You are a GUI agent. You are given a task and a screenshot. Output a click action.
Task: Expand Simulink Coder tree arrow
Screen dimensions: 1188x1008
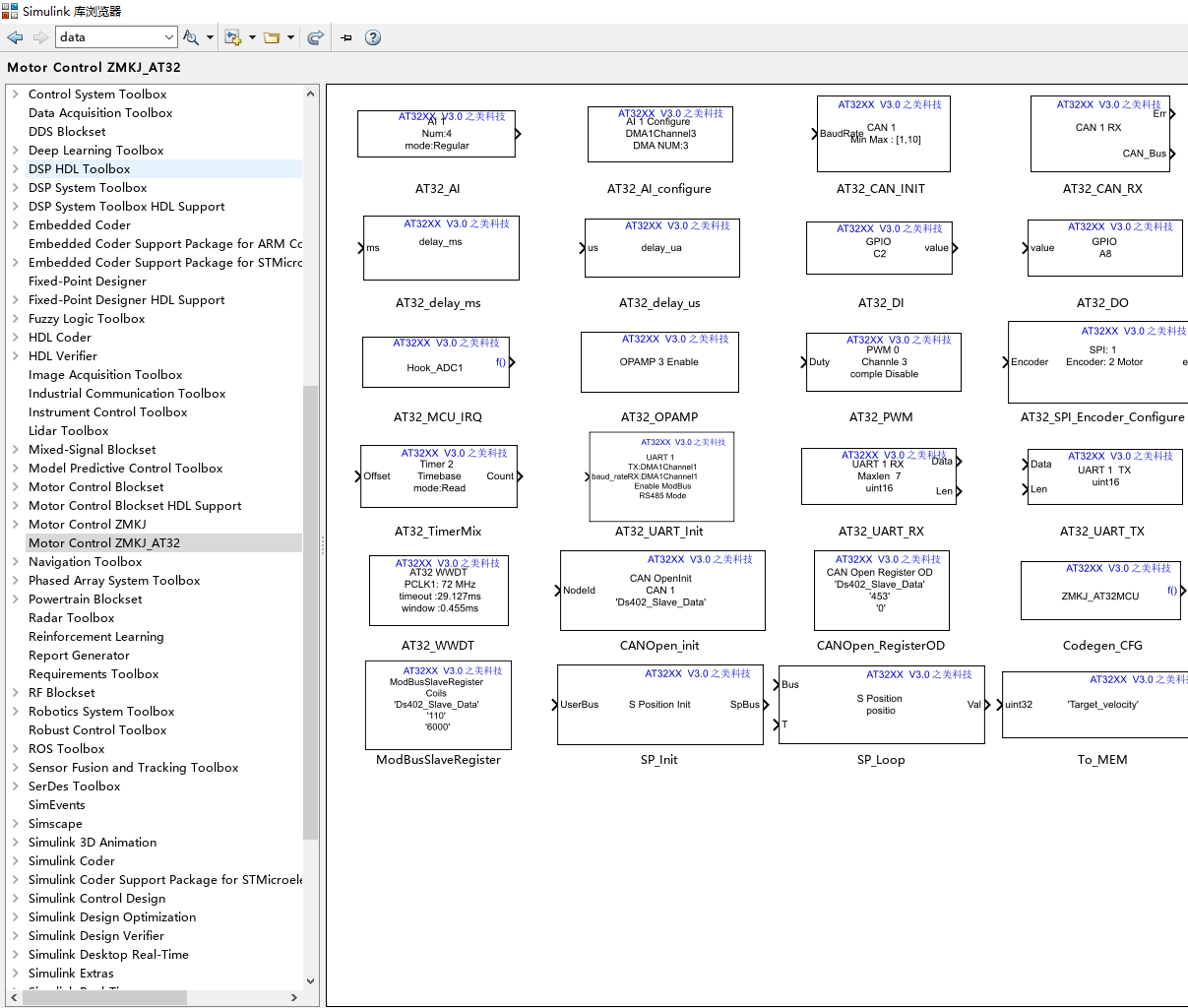[16, 861]
